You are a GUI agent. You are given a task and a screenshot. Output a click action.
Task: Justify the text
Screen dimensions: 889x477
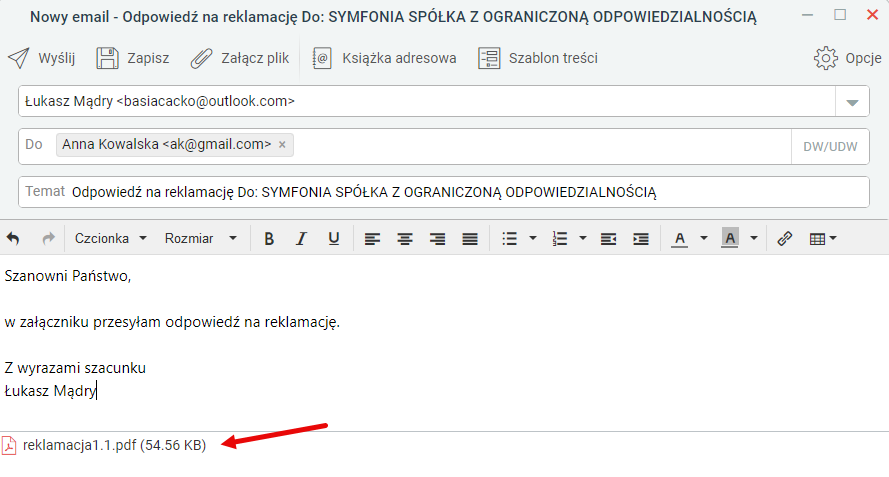point(470,239)
